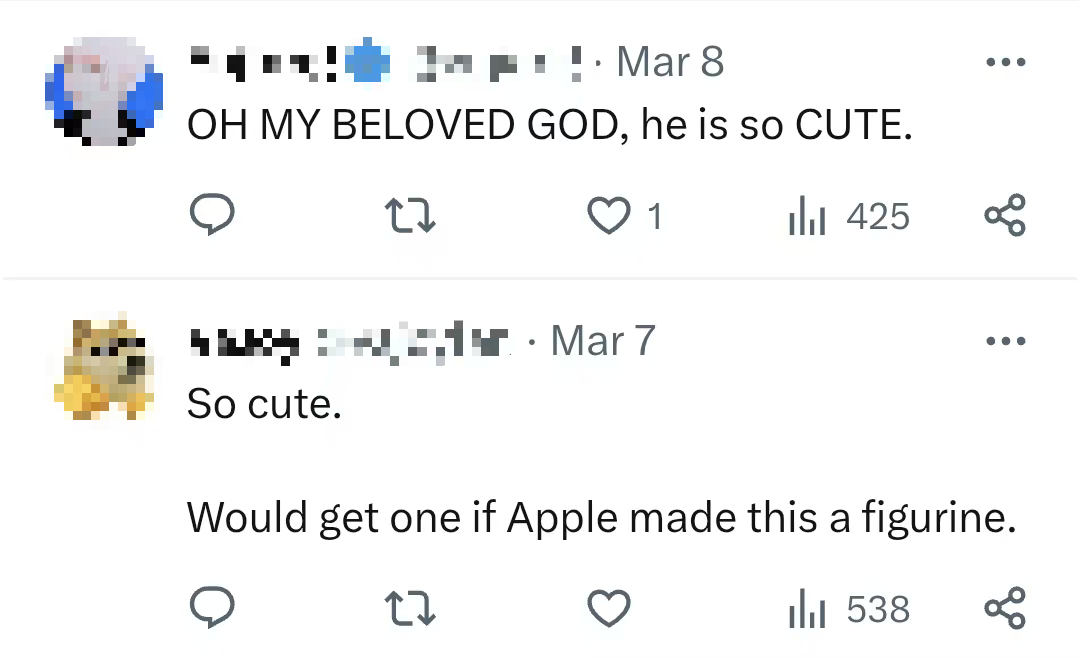The image size is (1080, 658).
Task: Open more options for Mar 8 tweet
Action: tap(1005, 62)
